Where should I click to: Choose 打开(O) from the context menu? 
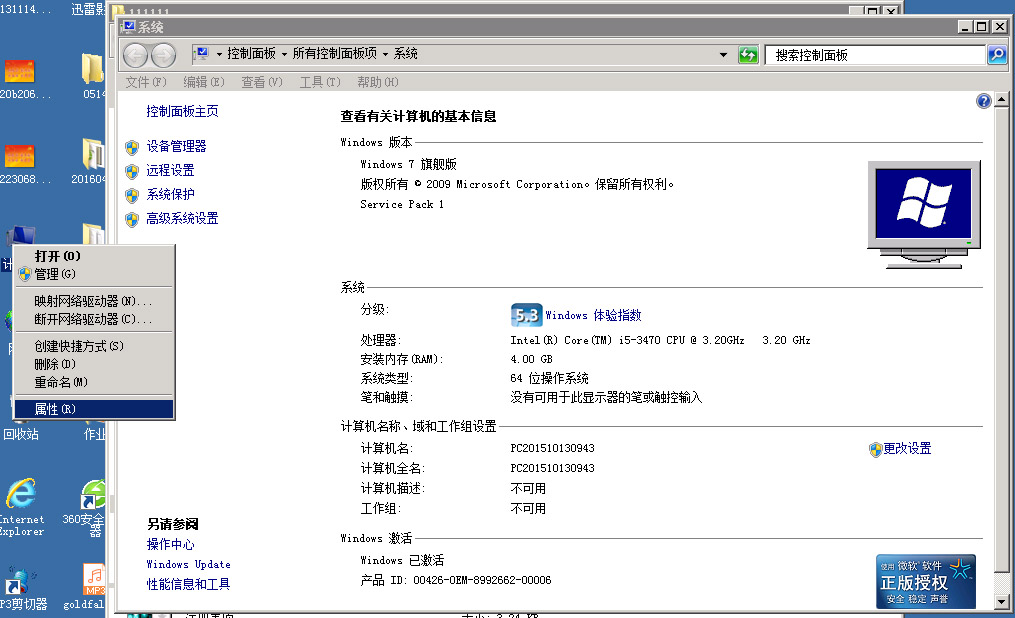[x=94, y=256]
